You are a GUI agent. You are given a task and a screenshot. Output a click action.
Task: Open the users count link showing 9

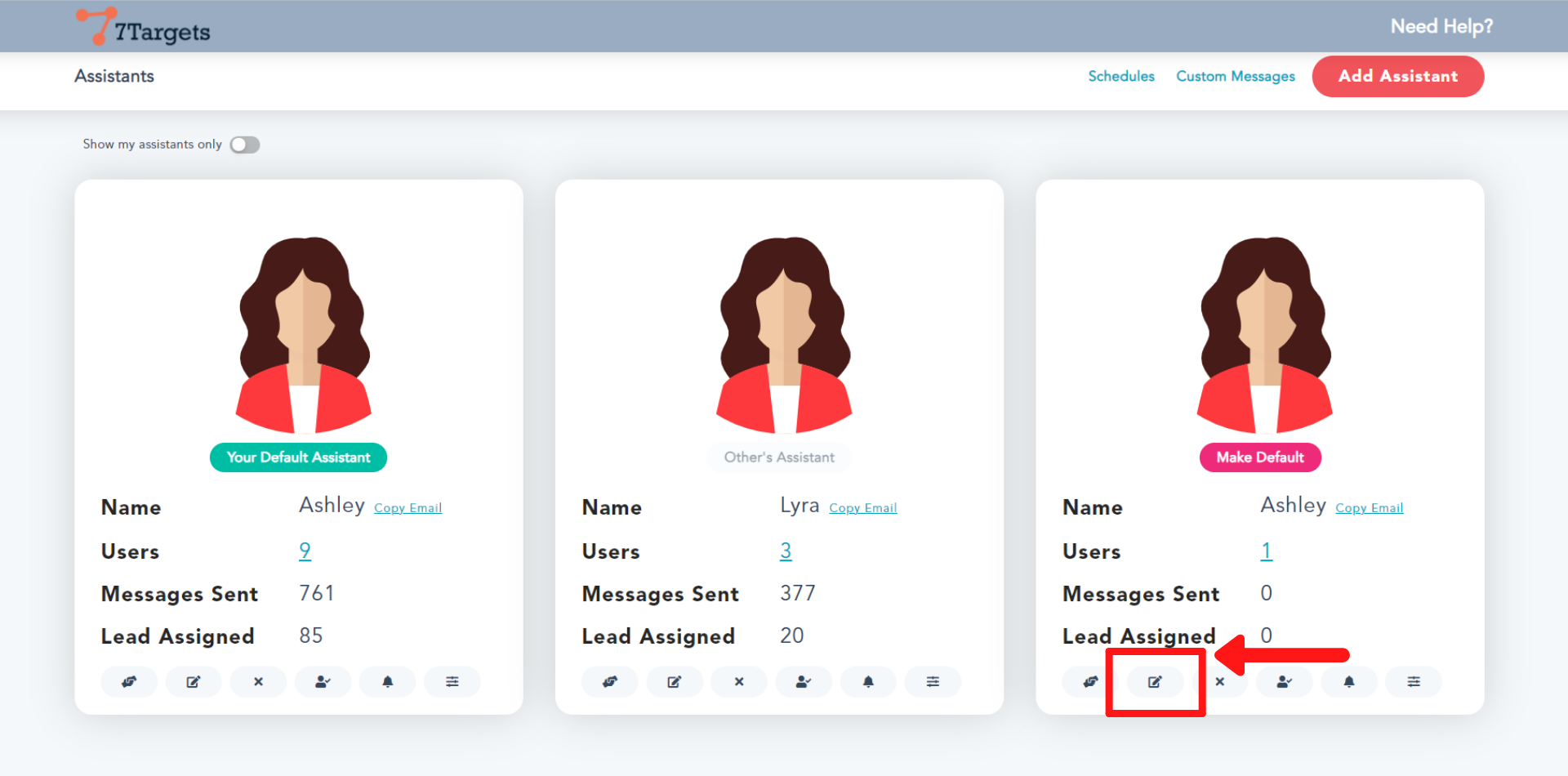[305, 551]
